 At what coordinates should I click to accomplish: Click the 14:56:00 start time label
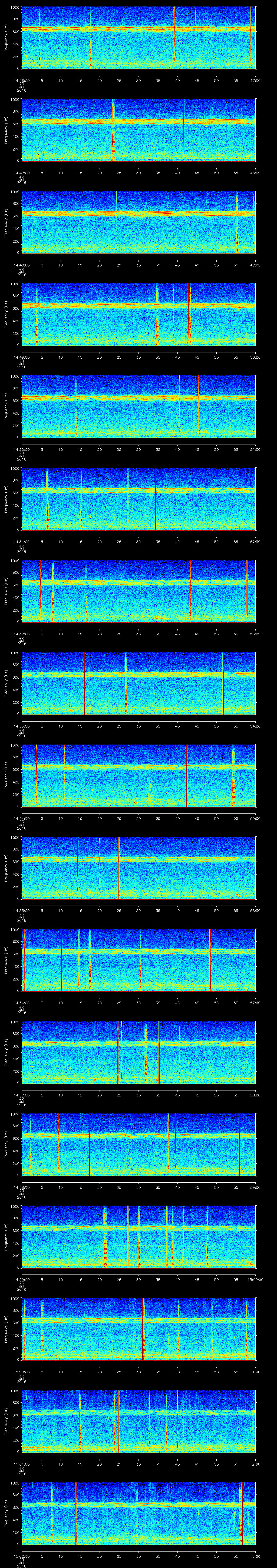pyautogui.click(x=22, y=1003)
